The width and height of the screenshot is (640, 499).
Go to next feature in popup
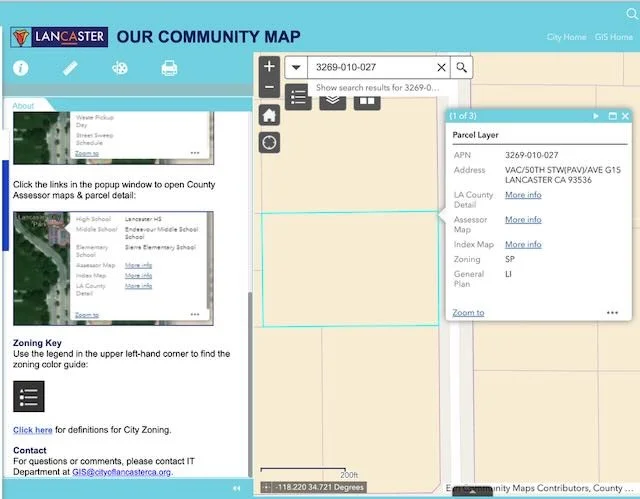coord(596,117)
